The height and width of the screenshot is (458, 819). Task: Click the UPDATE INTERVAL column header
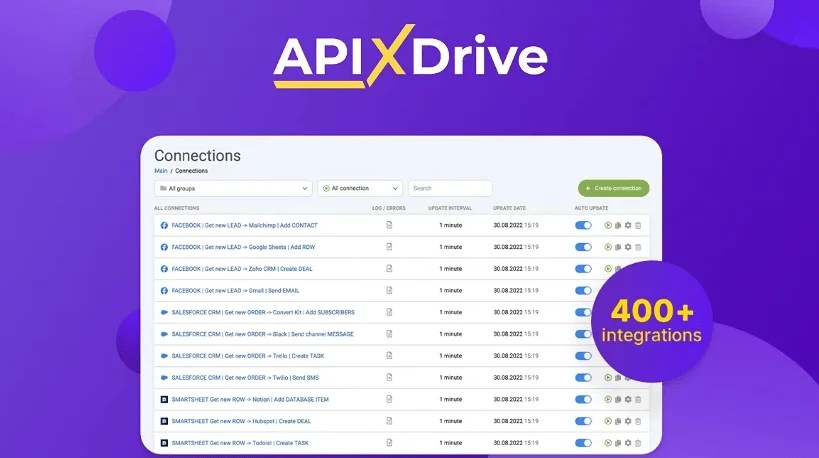[450, 208]
